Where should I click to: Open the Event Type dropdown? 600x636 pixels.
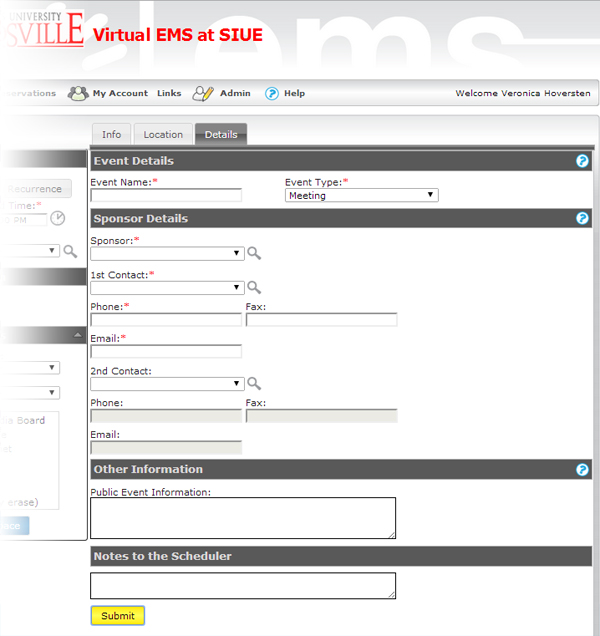[361, 196]
